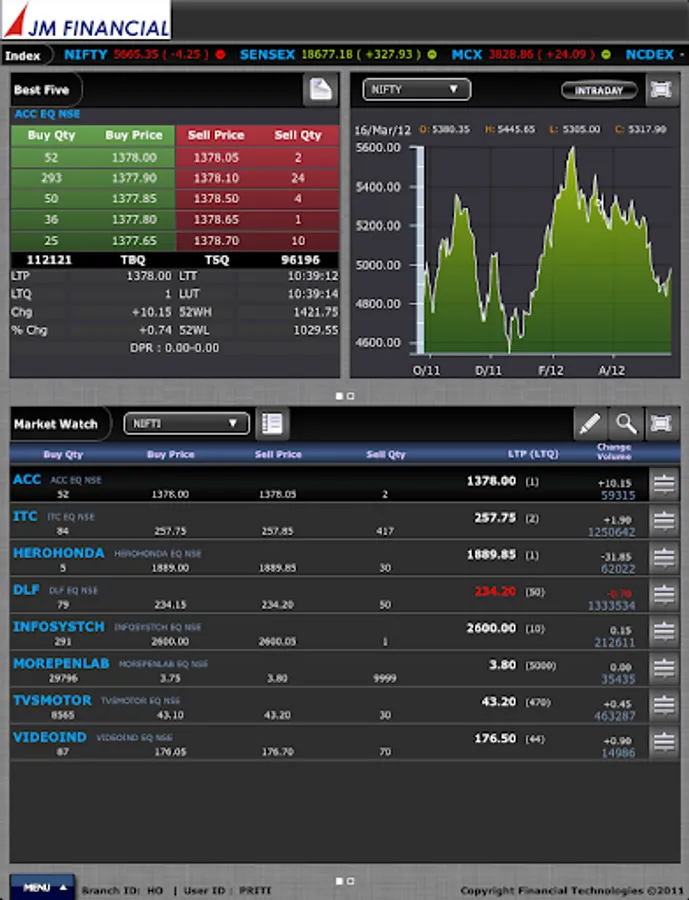Viewport: 689px width, 900px height.
Task: Open the note icon in Best Five panel
Action: click(320, 90)
